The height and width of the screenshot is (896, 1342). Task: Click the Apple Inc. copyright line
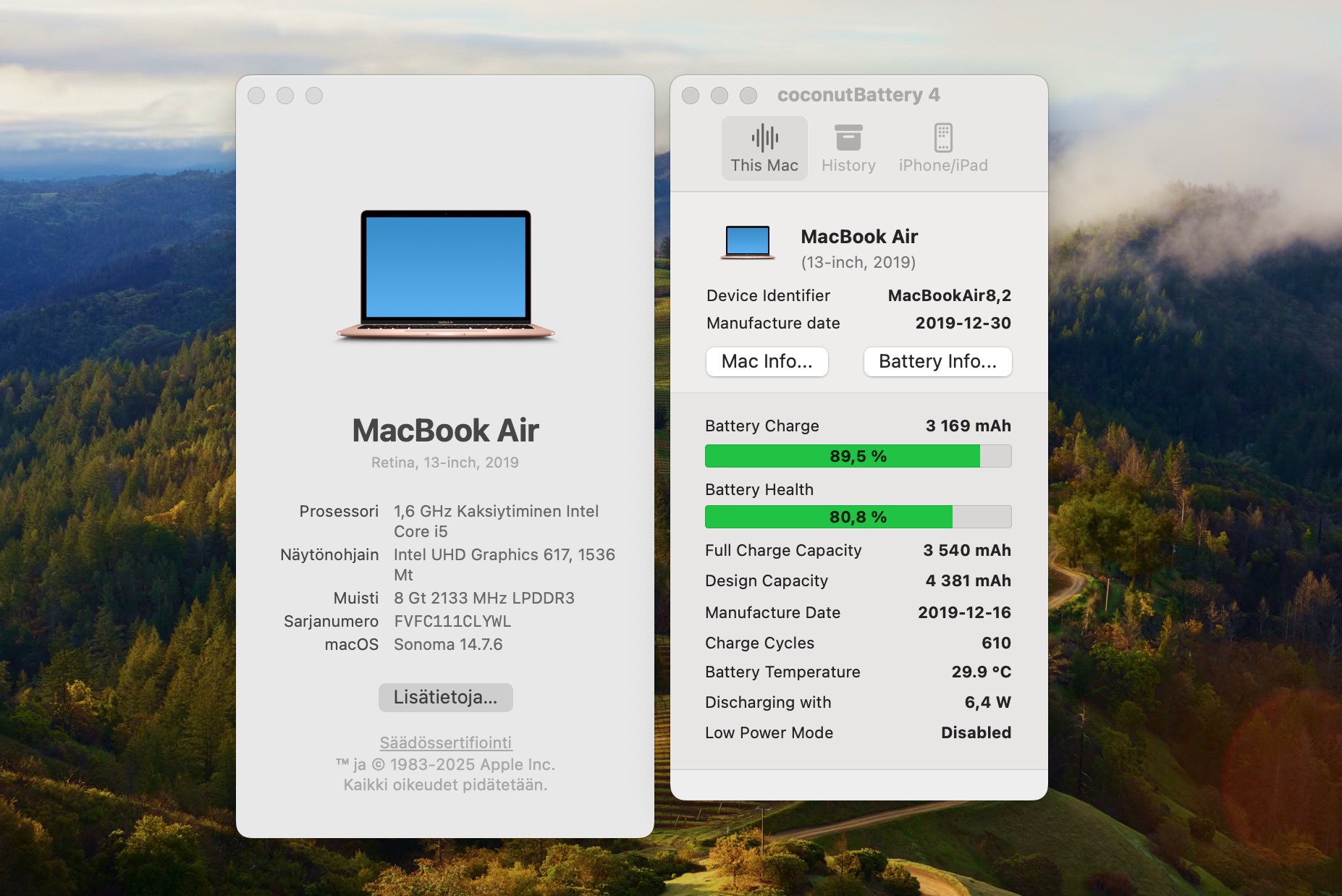pyautogui.click(x=445, y=764)
